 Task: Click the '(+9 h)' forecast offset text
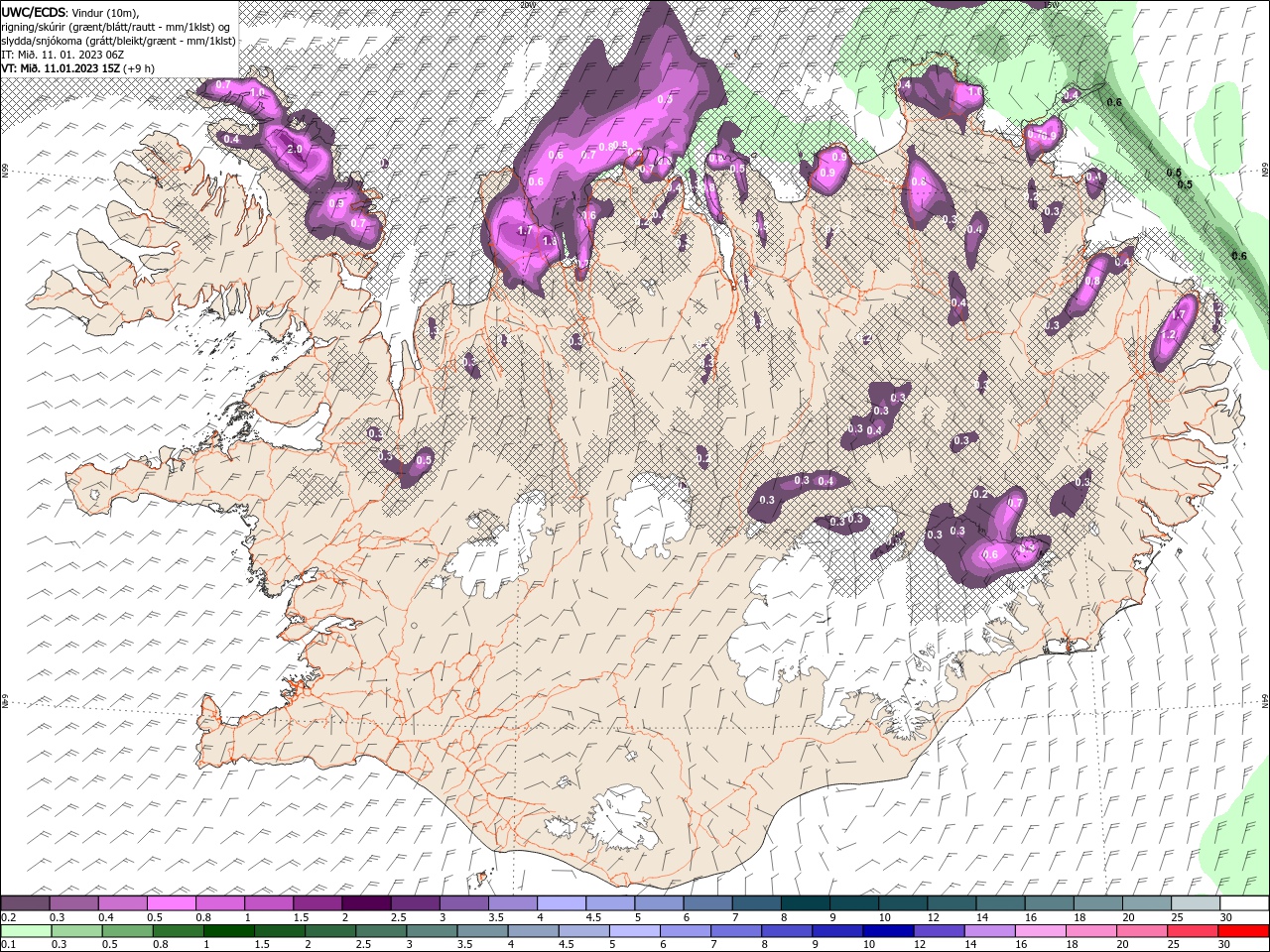click(139, 68)
